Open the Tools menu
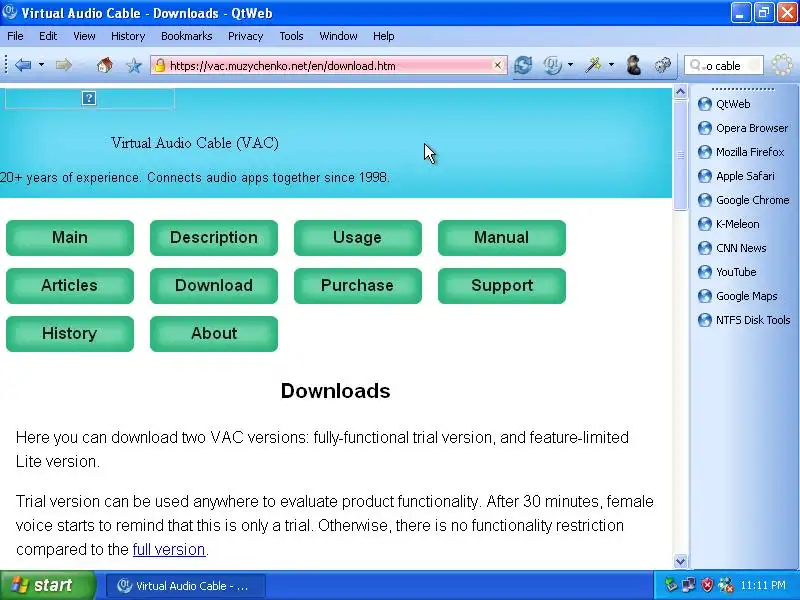Image resolution: width=800 pixels, height=600 pixels. 291,36
